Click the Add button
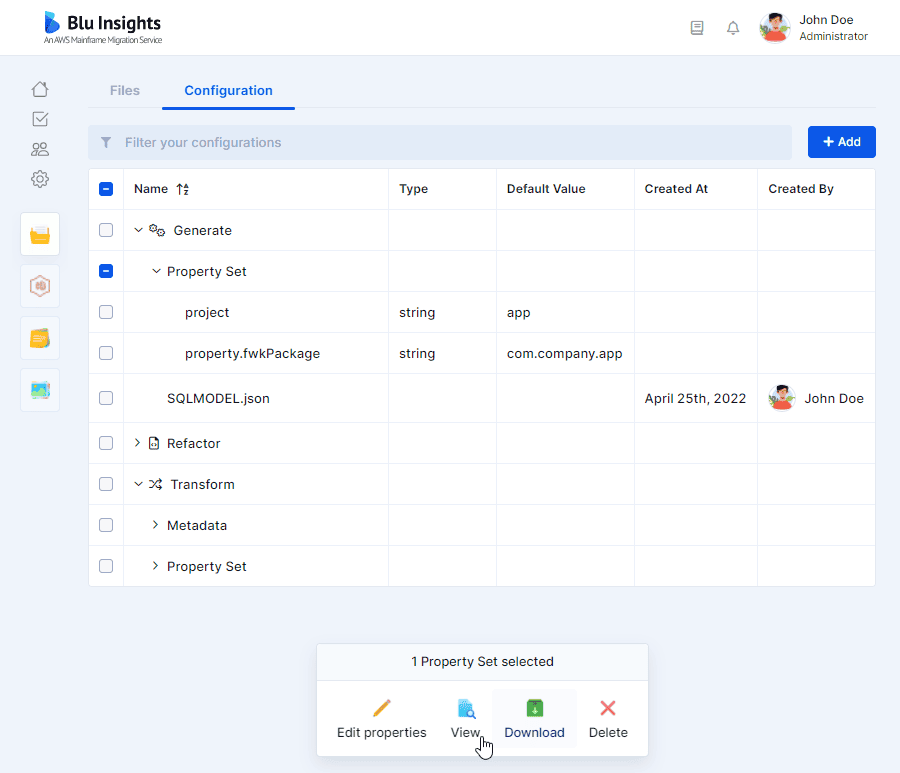Image resolution: width=900 pixels, height=773 pixels. tap(841, 142)
